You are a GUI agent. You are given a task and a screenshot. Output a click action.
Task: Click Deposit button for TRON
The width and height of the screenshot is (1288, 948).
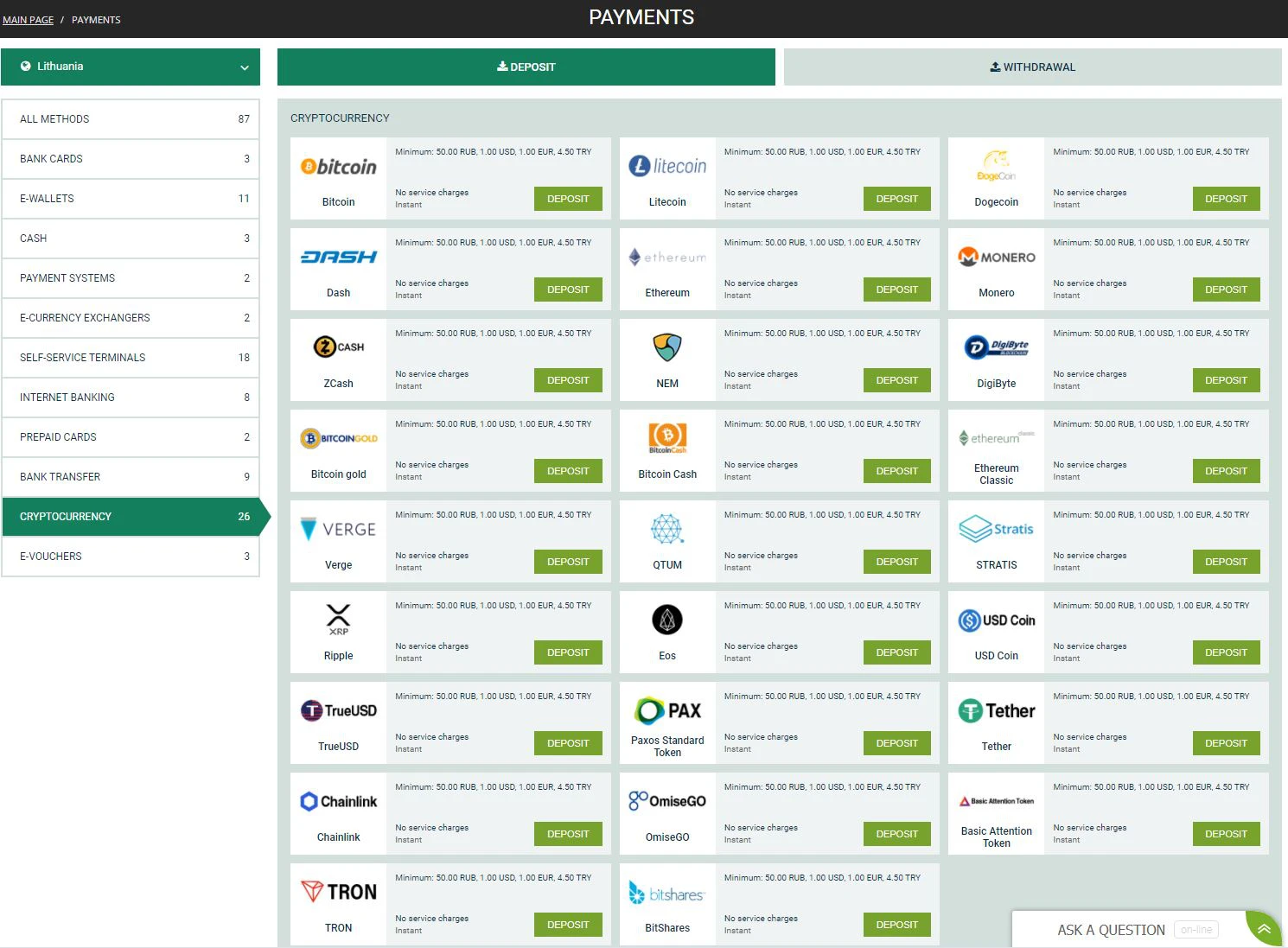pos(568,925)
